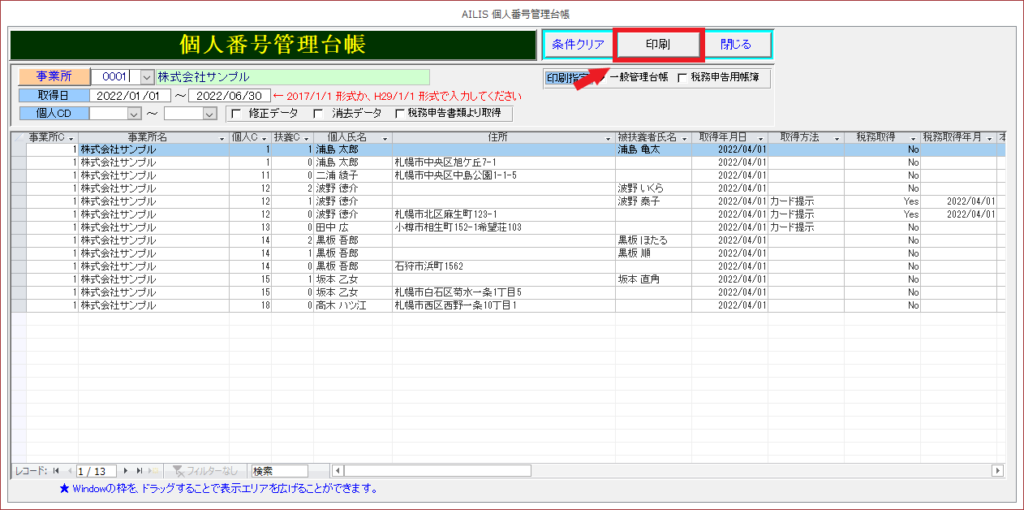Click the 閉じる button
This screenshot has height=510, width=1024.
pos(735,45)
